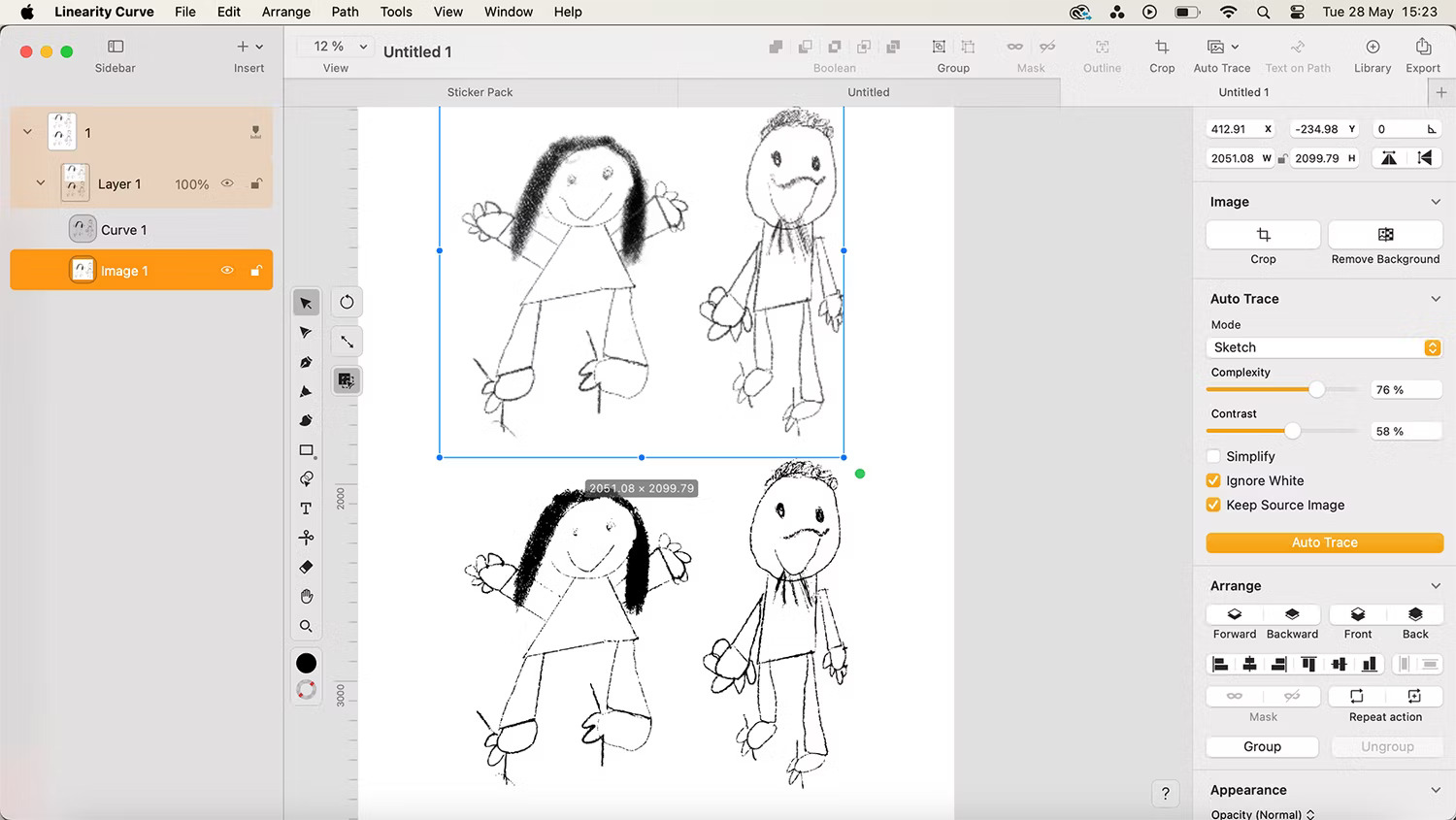The width and height of the screenshot is (1456, 820).
Task: Select the Eraser tool
Action: 306,567
